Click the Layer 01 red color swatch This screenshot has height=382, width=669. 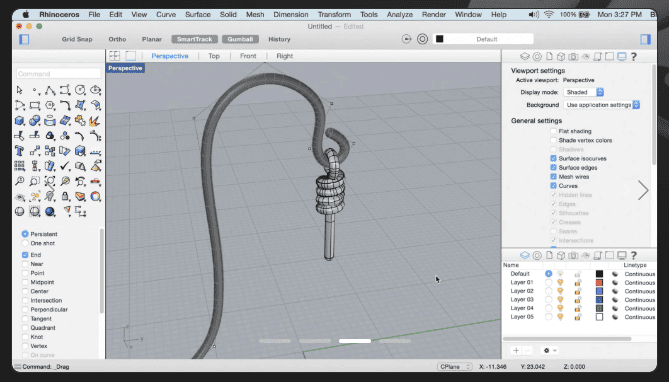pyautogui.click(x=599, y=283)
